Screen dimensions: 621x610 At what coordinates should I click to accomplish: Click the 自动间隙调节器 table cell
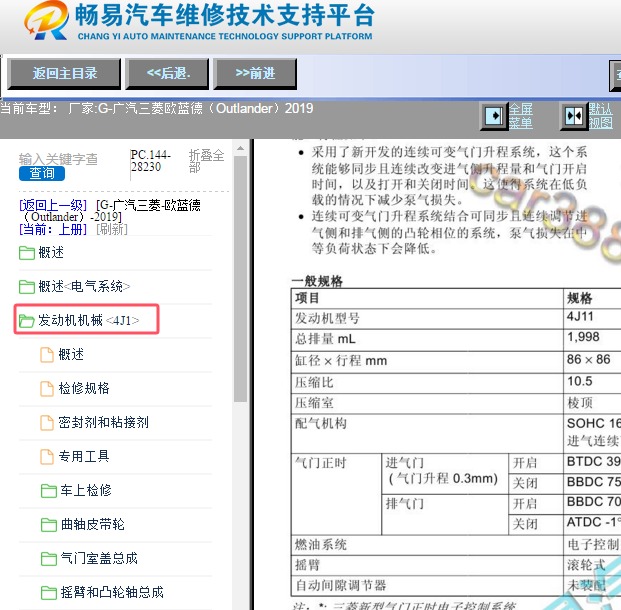coord(427,585)
